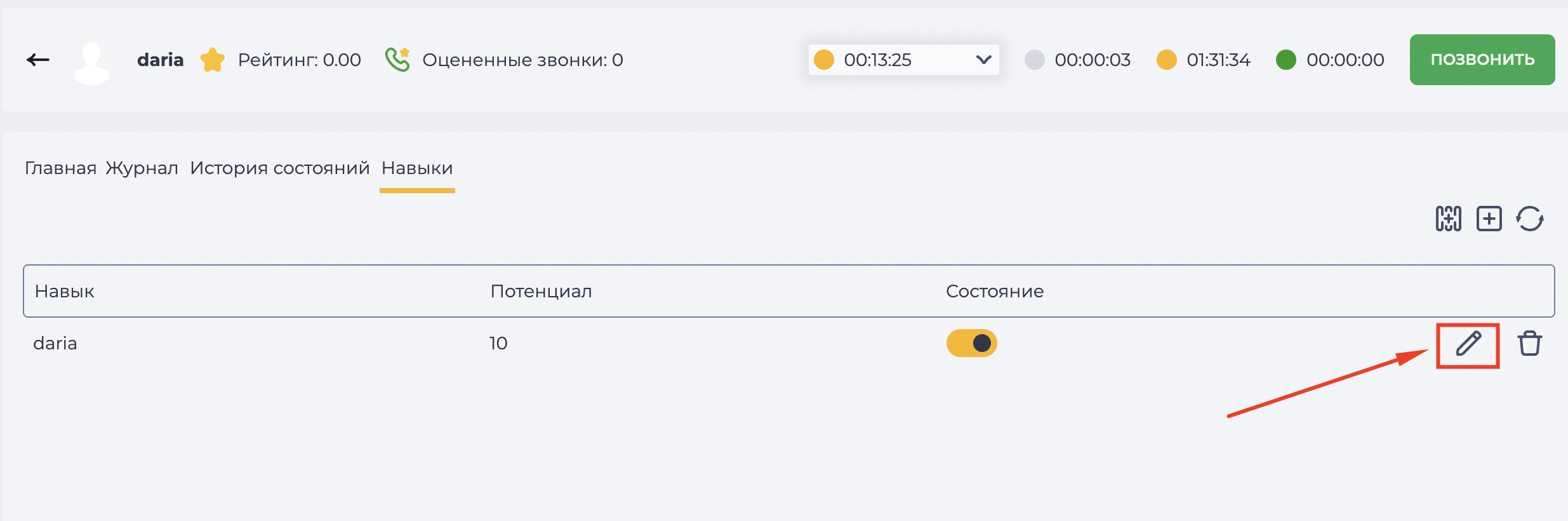This screenshot has height=521, width=1568.
Task: Open the multi-select skills grid icon
Action: (x=1449, y=219)
